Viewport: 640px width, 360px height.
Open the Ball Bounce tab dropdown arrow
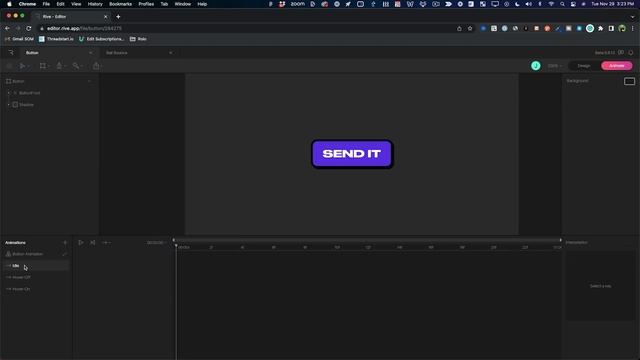click(x=170, y=53)
